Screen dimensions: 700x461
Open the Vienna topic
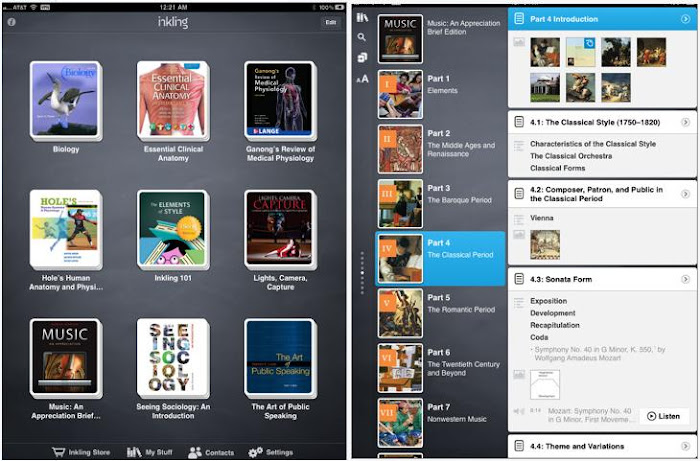point(542,218)
